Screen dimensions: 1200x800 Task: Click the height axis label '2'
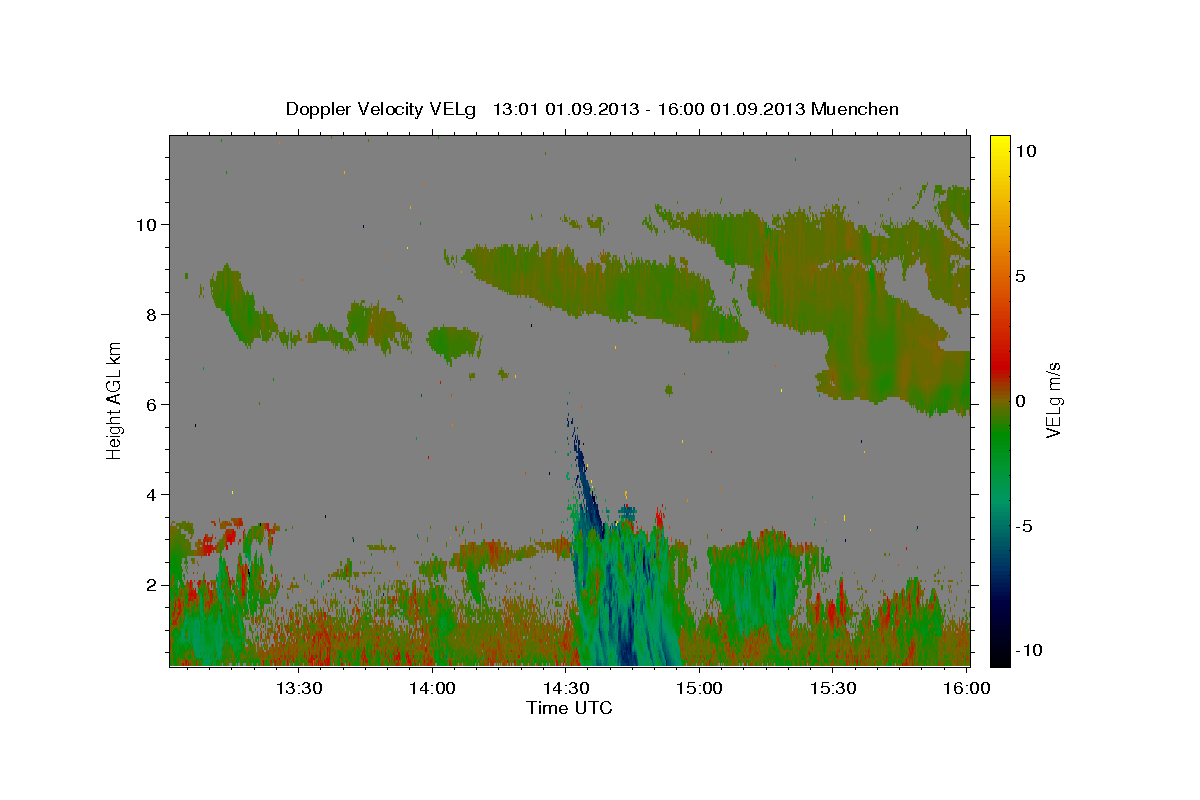tap(151, 585)
